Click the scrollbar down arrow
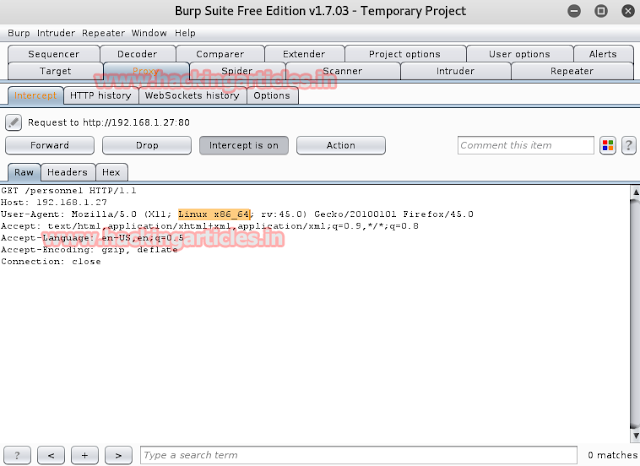 coord(636,436)
